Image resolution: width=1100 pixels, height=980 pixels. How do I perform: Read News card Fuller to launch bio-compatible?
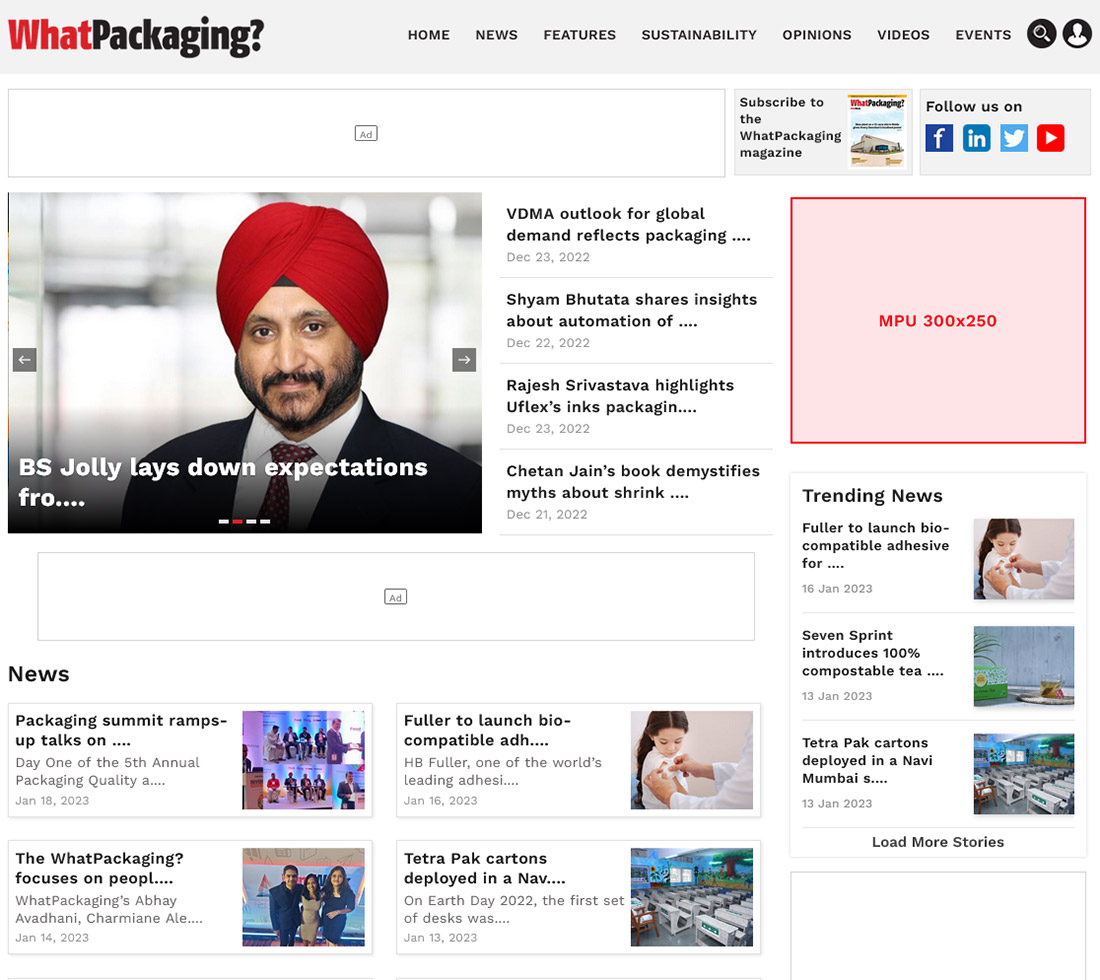(x=488, y=730)
